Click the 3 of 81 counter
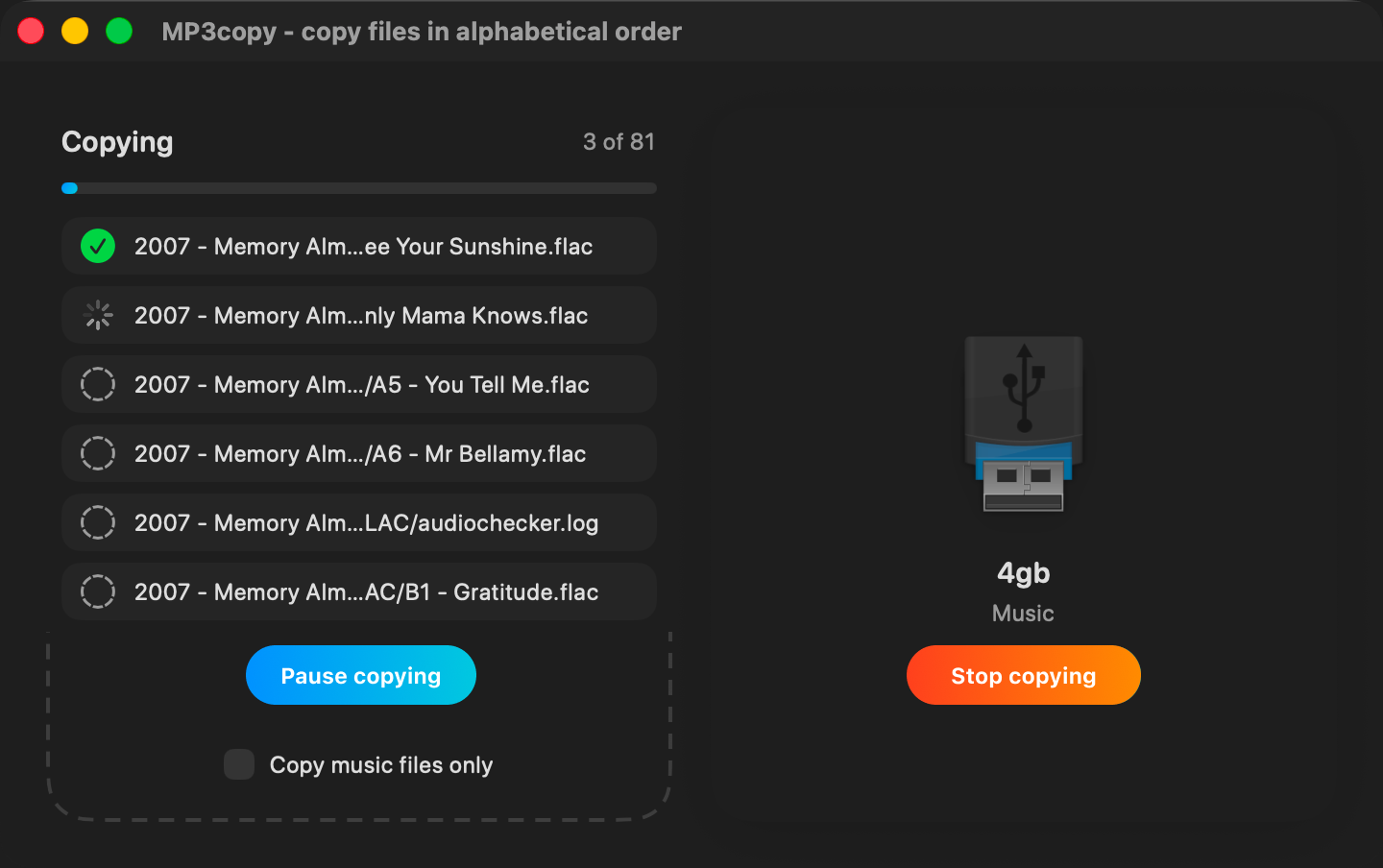1383x868 pixels. pyautogui.click(x=619, y=142)
